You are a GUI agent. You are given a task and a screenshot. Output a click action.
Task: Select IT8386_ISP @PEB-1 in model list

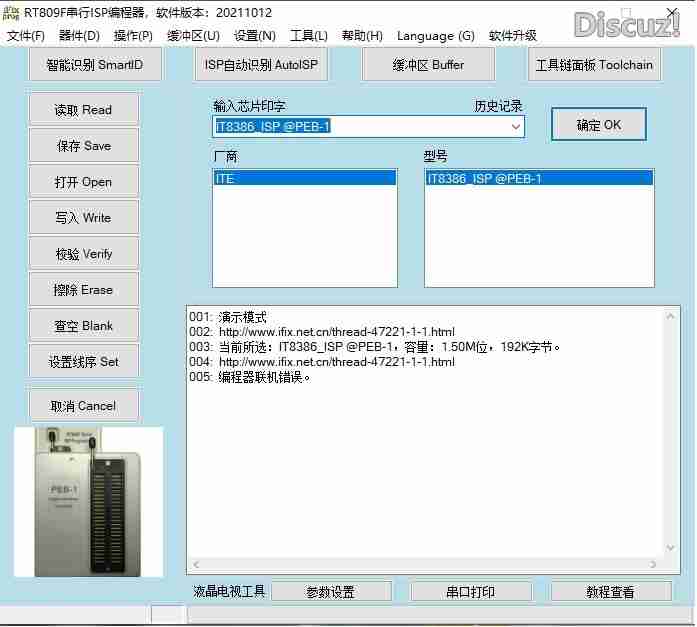(538, 178)
